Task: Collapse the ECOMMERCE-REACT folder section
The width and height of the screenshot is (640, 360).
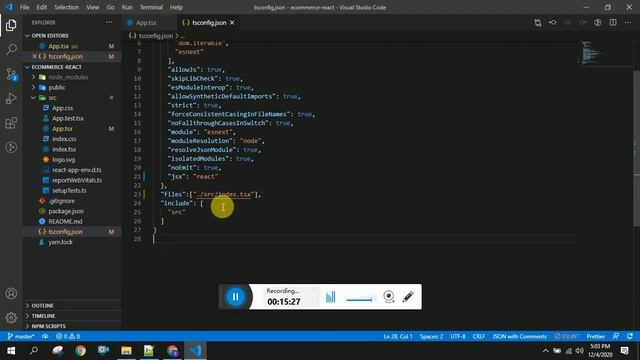Action: [56, 67]
